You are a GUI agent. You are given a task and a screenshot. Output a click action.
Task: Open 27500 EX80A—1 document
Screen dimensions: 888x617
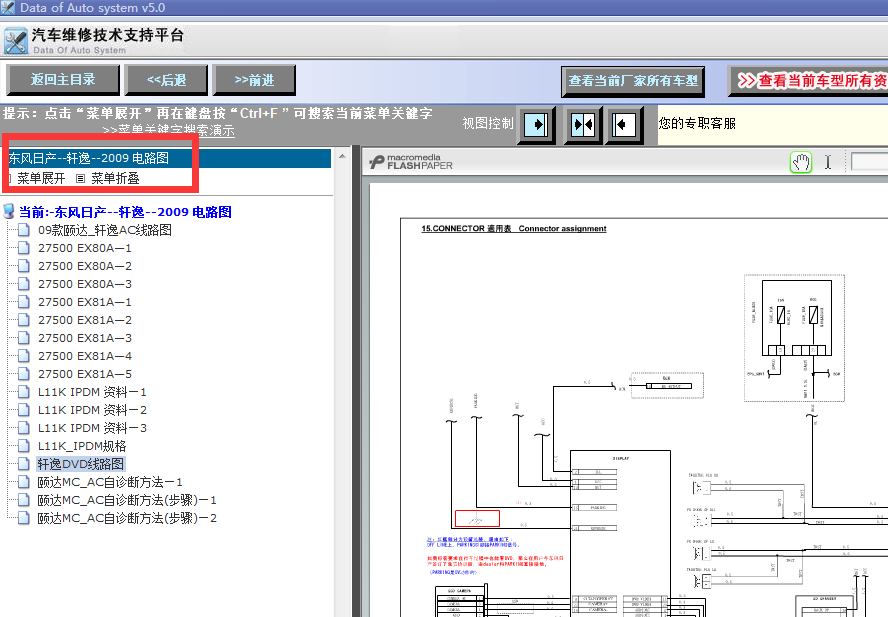click(85, 248)
